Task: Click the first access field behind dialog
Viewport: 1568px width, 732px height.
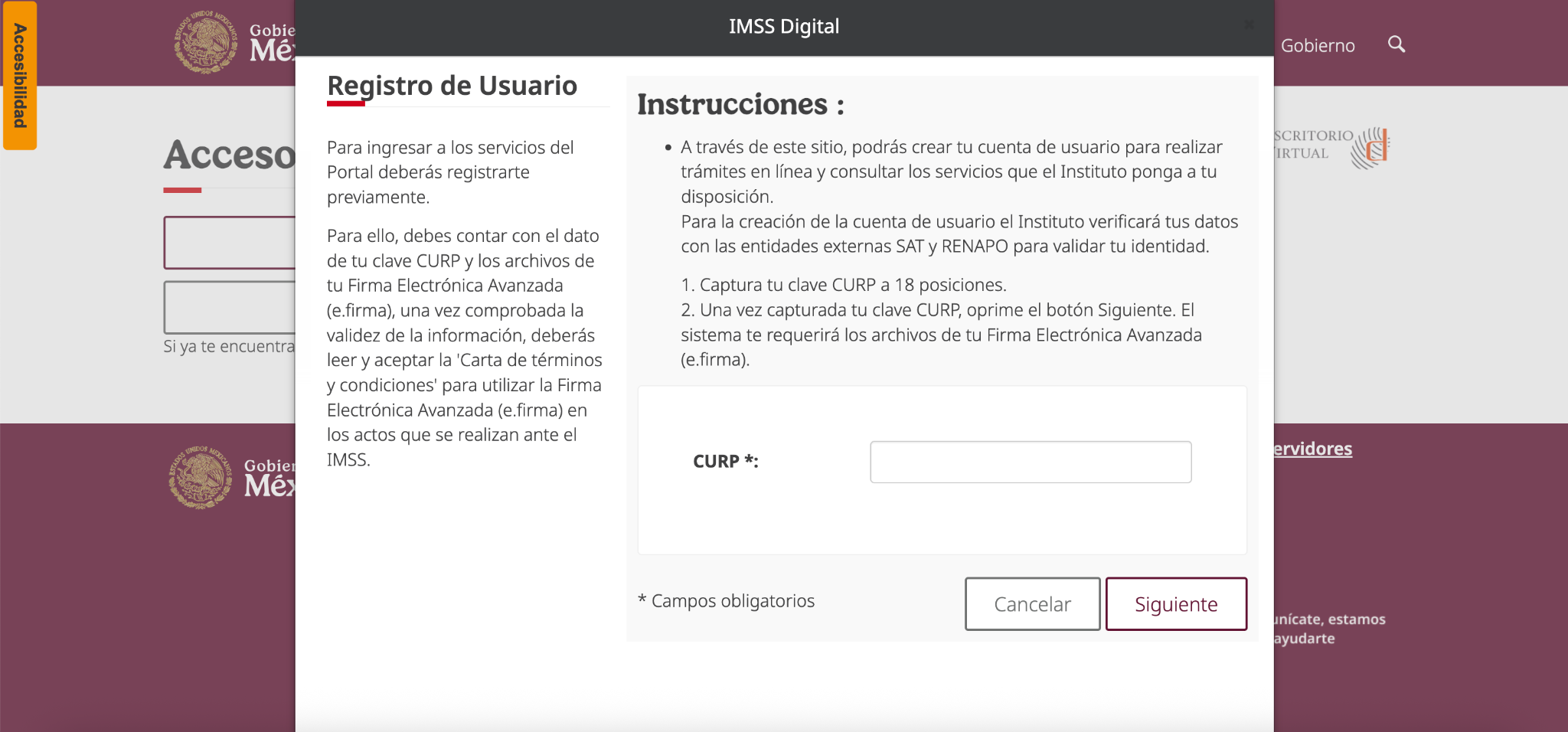Action: [x=230, y=243]
